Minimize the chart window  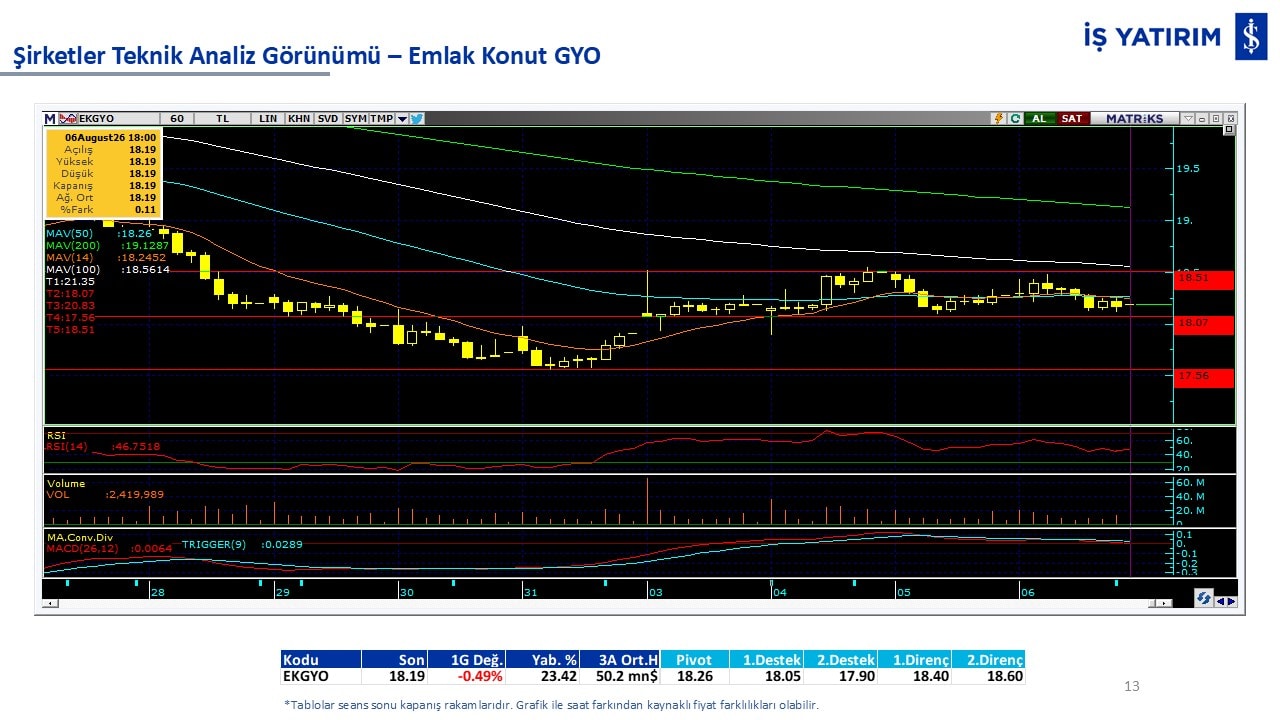pos(1203,118)
